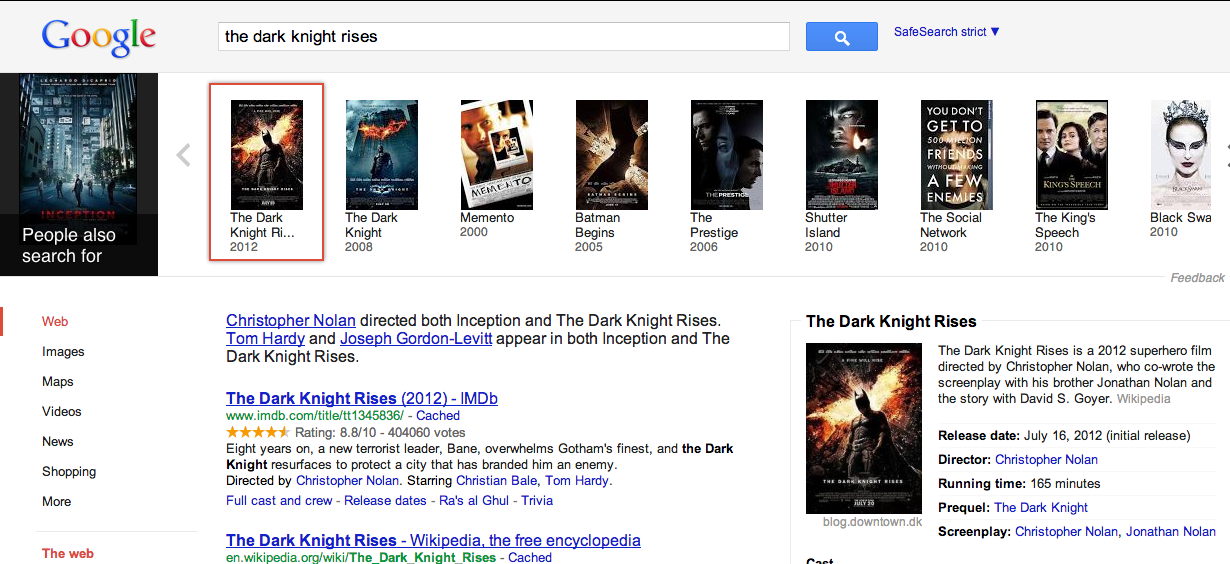
Task: Open Christopher Nolan link in summary sentence
Action: (x=291, y=321)
